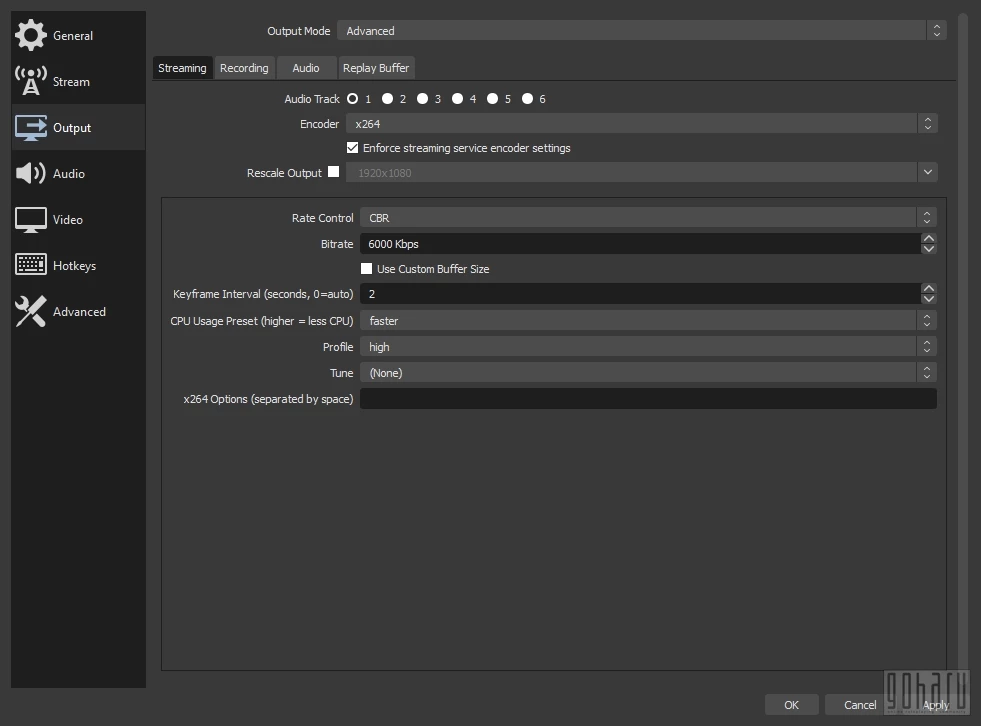
Task: Open the Profile high dropdown
Action: [648, 347]
